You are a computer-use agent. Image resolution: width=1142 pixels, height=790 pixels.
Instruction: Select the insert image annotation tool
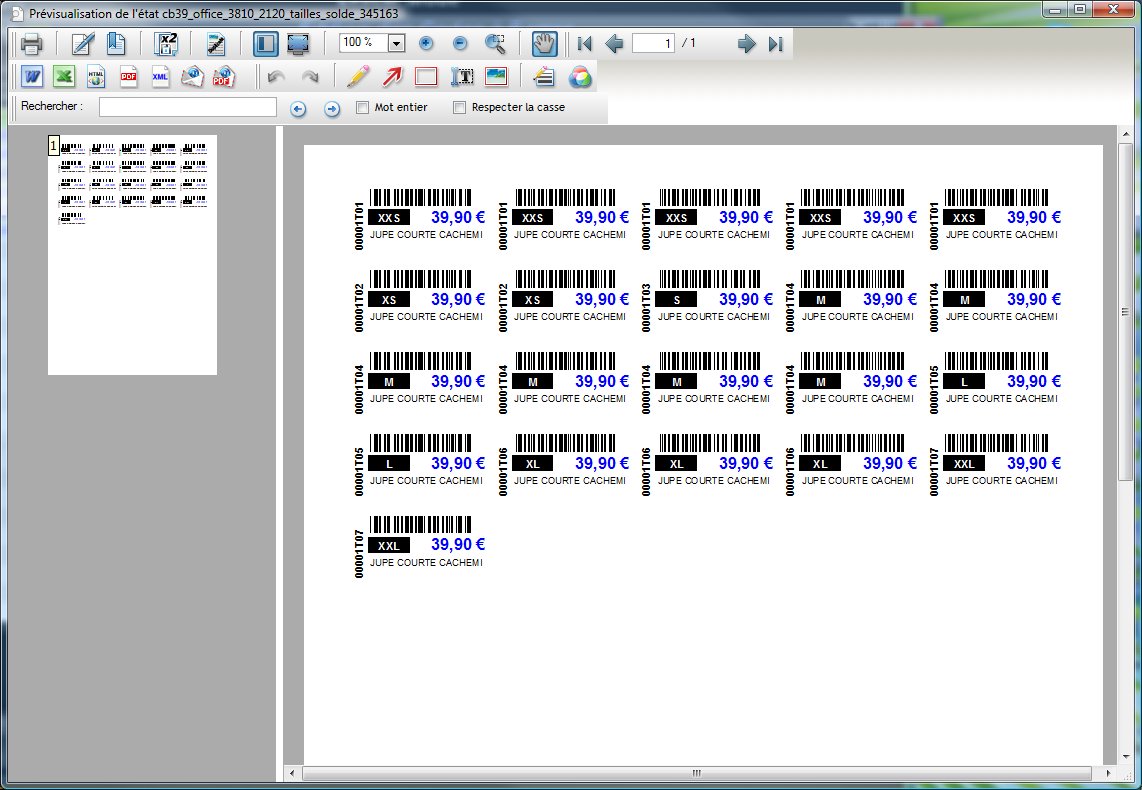496,76
